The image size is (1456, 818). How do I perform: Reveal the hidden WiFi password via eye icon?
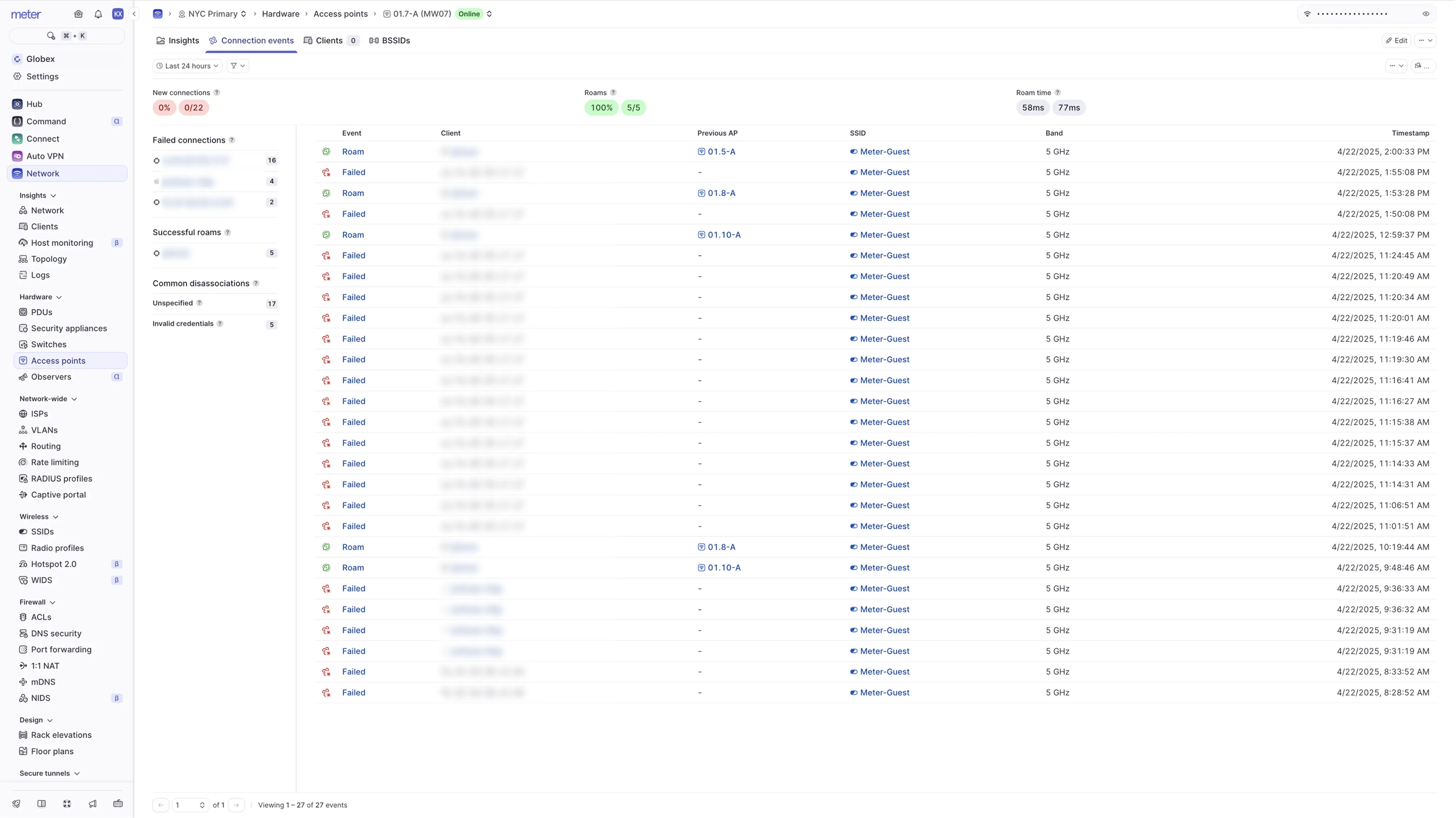pyautogui.click(x=1426, y=14)
